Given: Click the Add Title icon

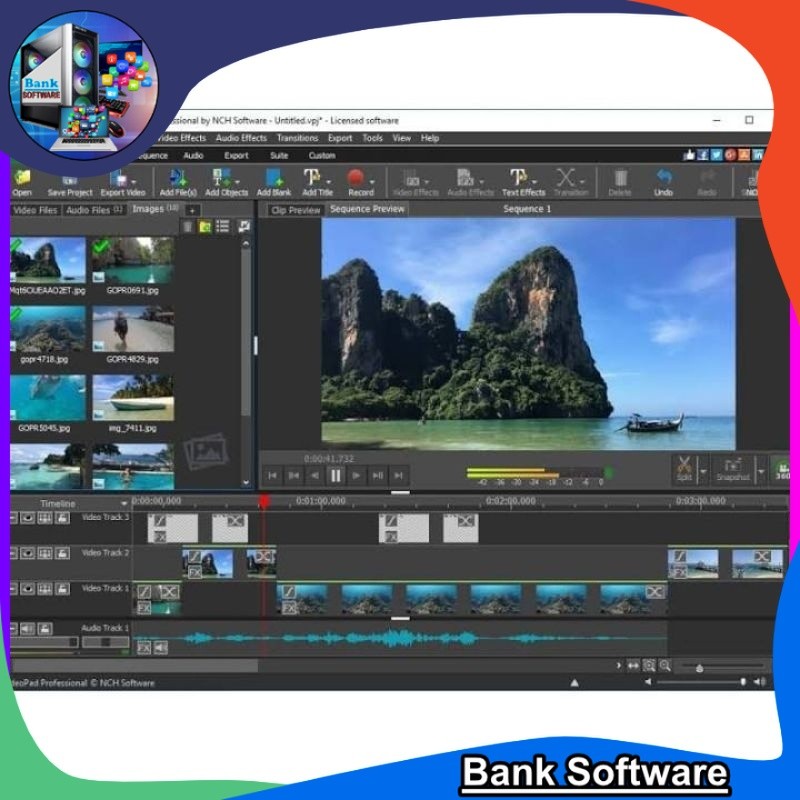Looking at the screenshot, I should tap(317, 180).
